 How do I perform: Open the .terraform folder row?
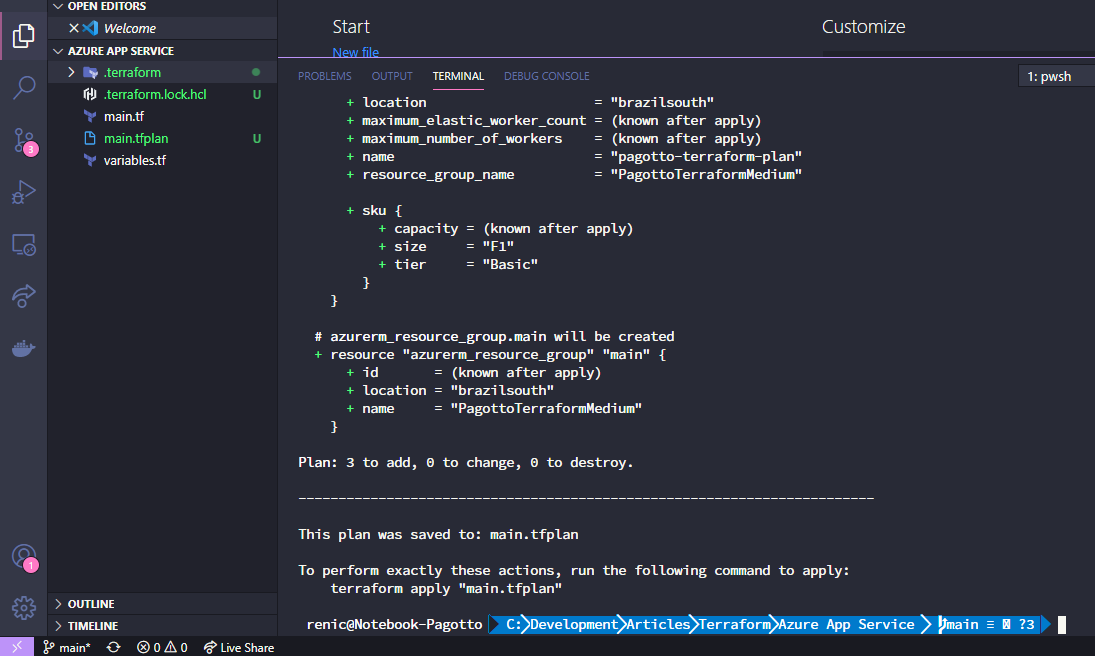pos(162,72)
